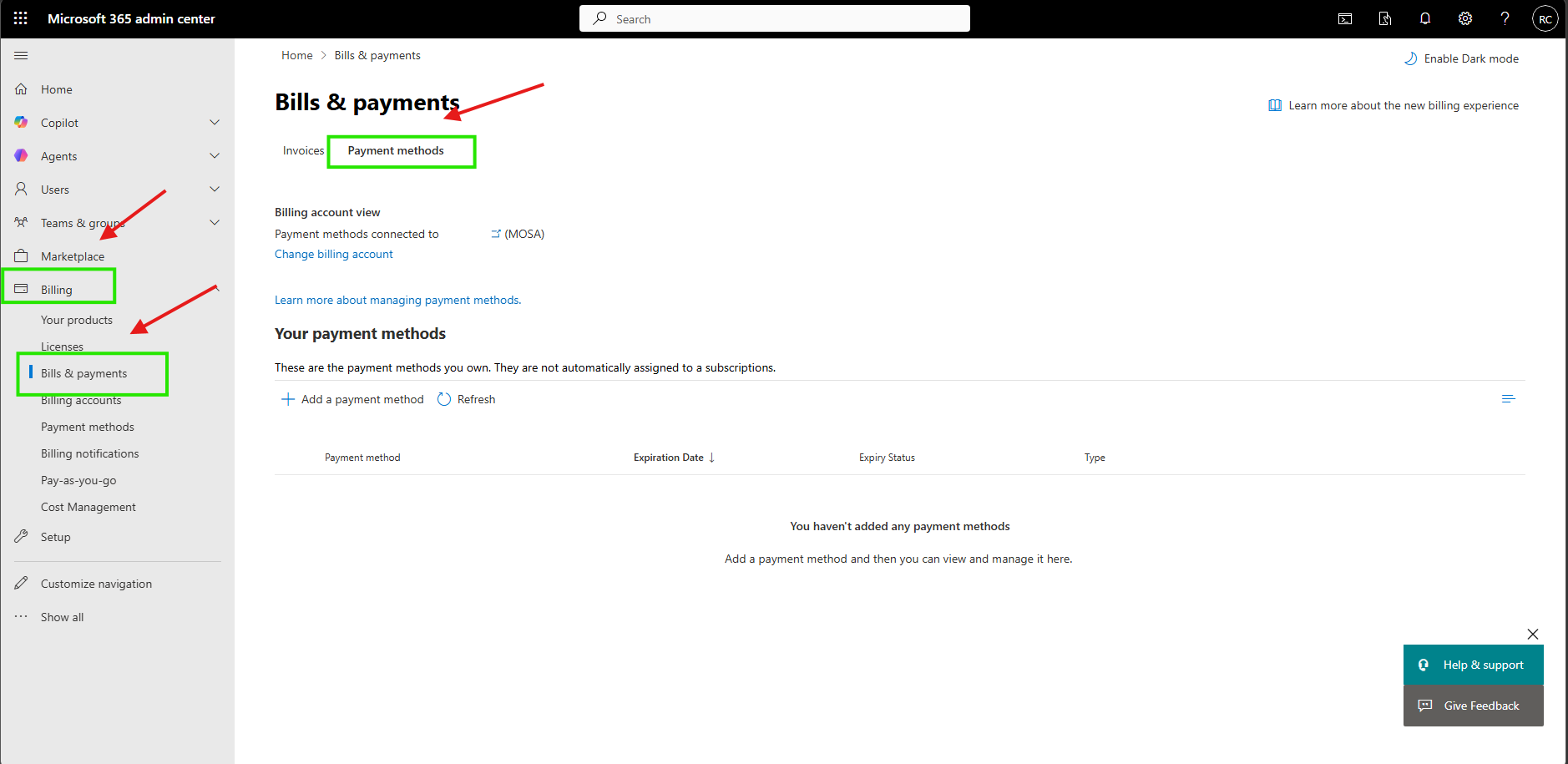1568x764 pixels.
Task: Click in the Search box
Action: 775,18
